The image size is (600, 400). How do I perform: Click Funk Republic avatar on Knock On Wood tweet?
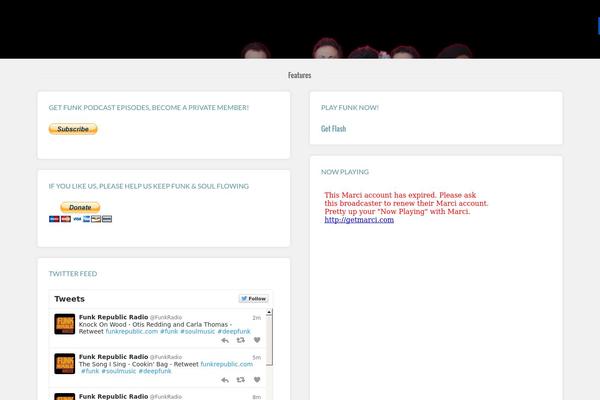(65, 324)
